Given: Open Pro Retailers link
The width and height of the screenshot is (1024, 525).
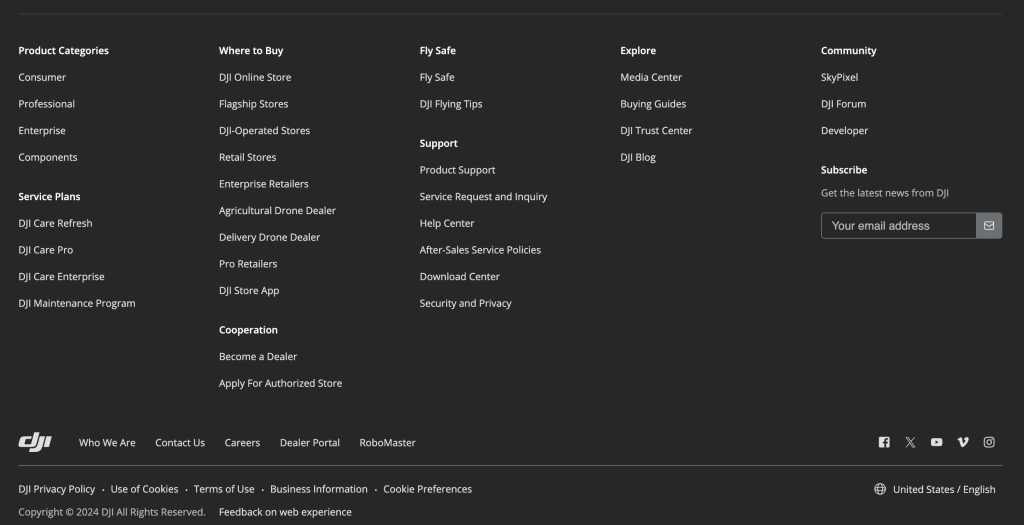Looking at the screenshot, I should pos(248,264).
